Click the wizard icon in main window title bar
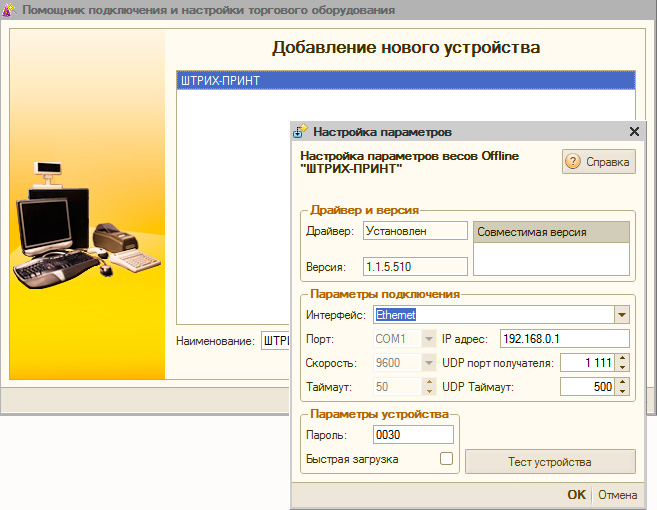 (x=8, y=9)
